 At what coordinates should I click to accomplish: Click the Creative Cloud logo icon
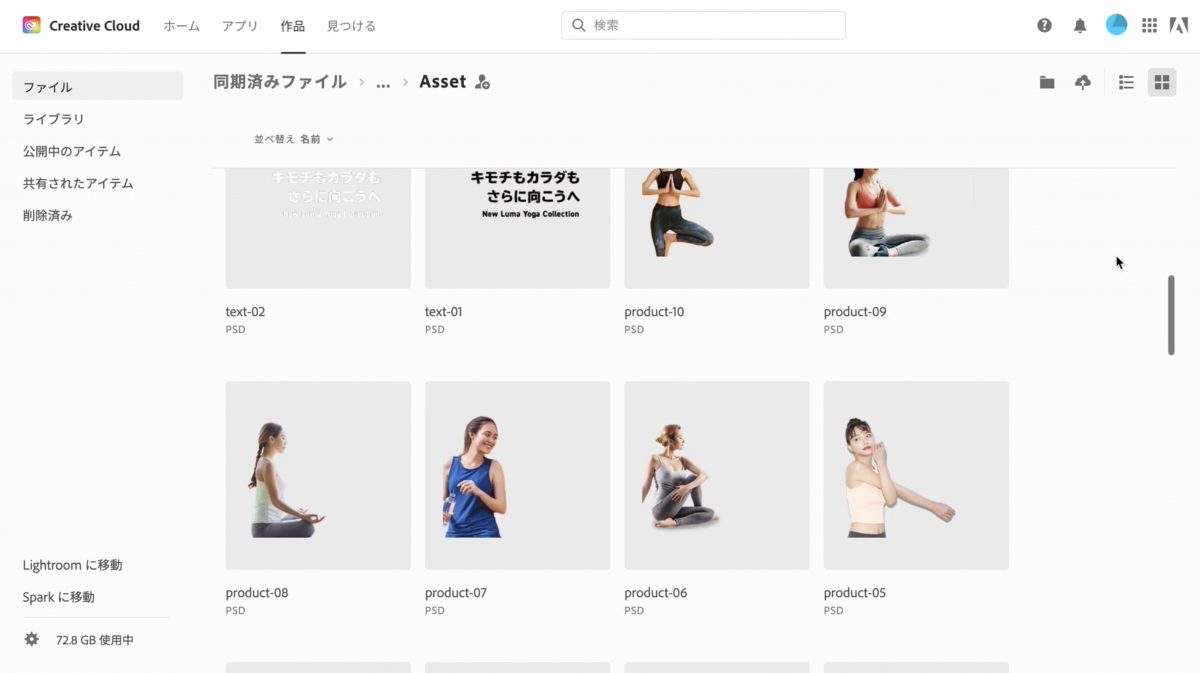click(31, 26)
